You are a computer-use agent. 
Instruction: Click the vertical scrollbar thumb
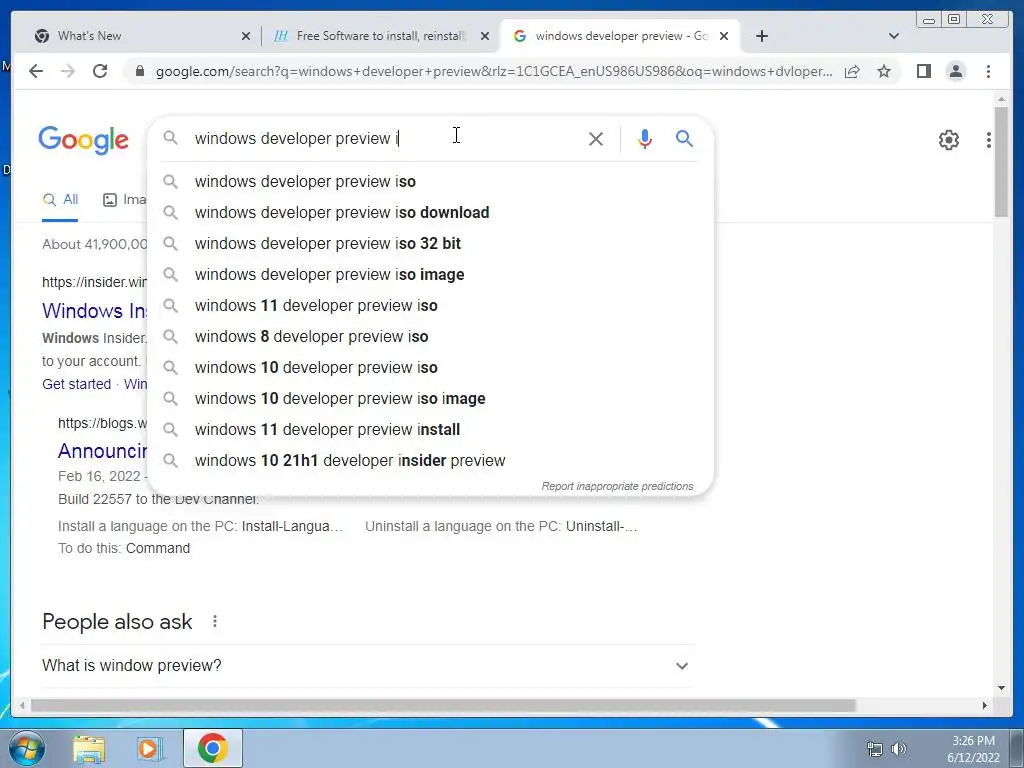tap(1001, 161)
